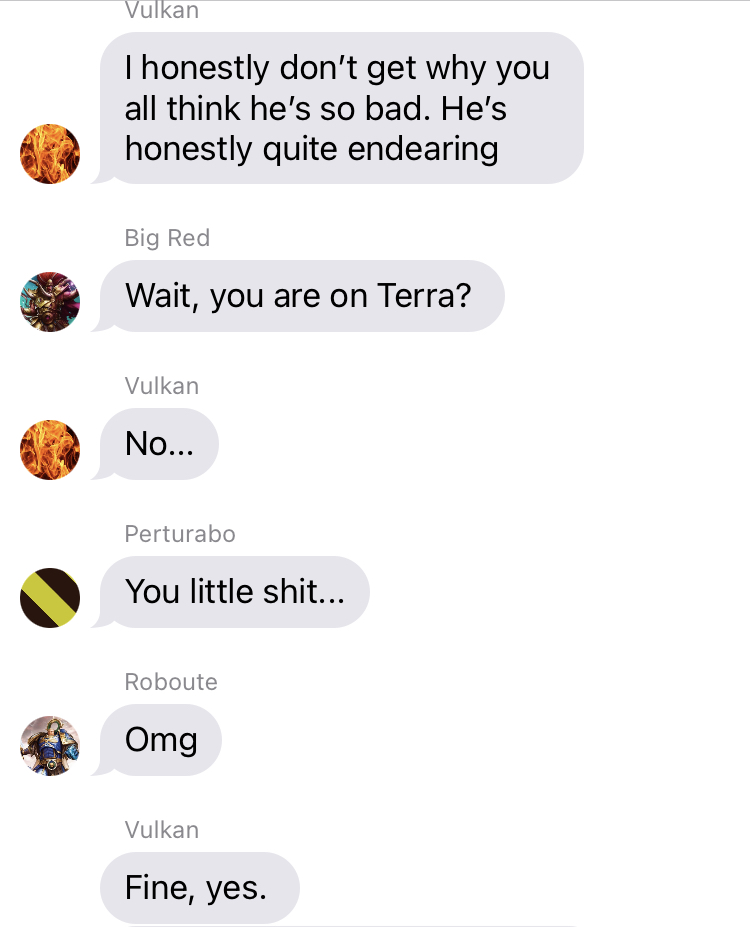This screenshot has width=750, height=927.
Task: Tap the word 'Terra?' in Big Red's message
Action: tap(424, 296)
